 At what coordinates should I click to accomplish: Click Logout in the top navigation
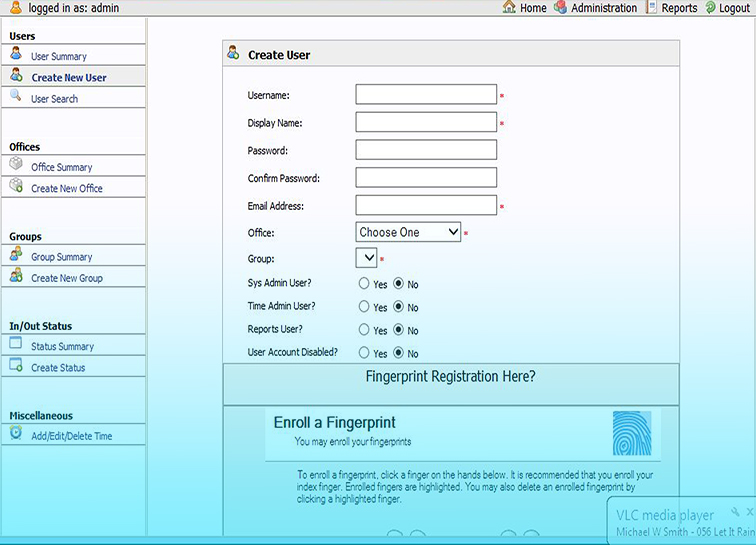(734, 8)
